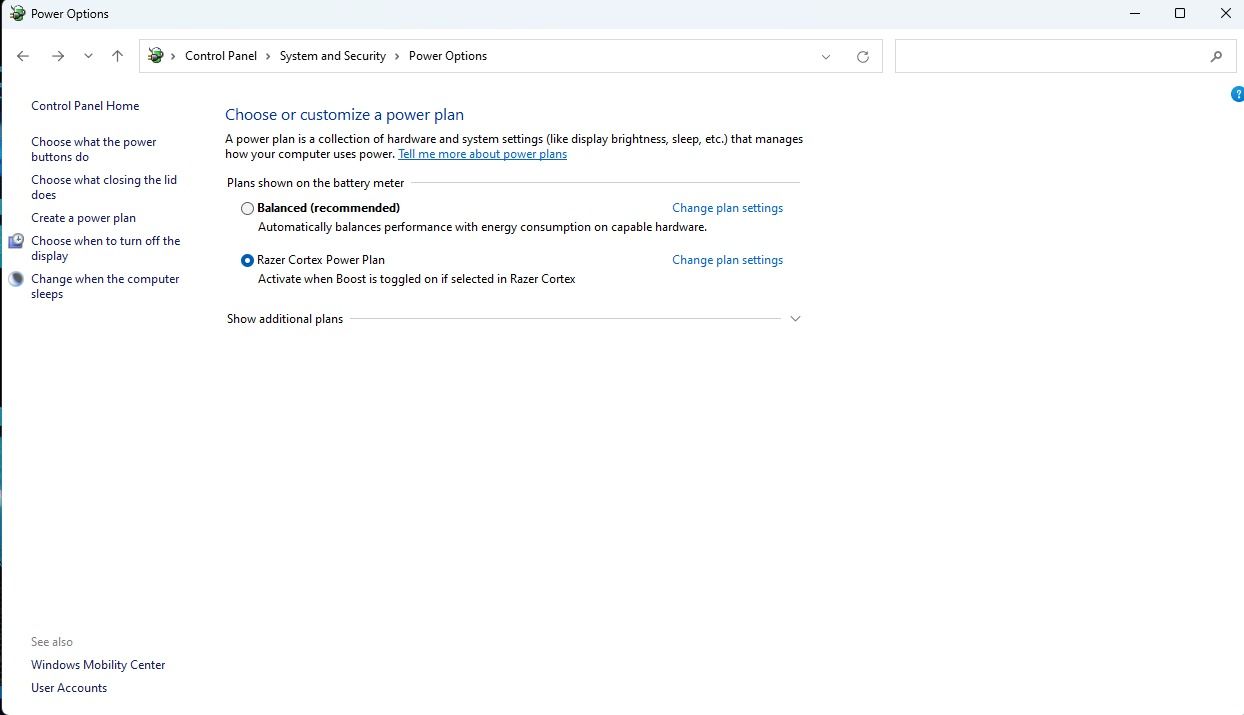Select the Balanced (recommended) power plan

tap(247, 208)
